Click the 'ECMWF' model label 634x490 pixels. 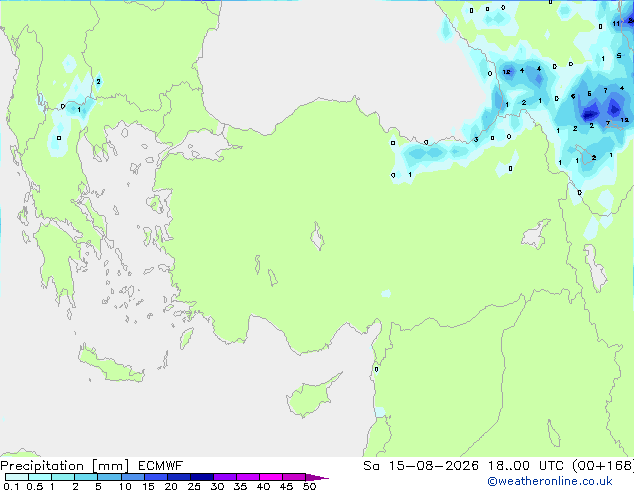pos(161,466)
